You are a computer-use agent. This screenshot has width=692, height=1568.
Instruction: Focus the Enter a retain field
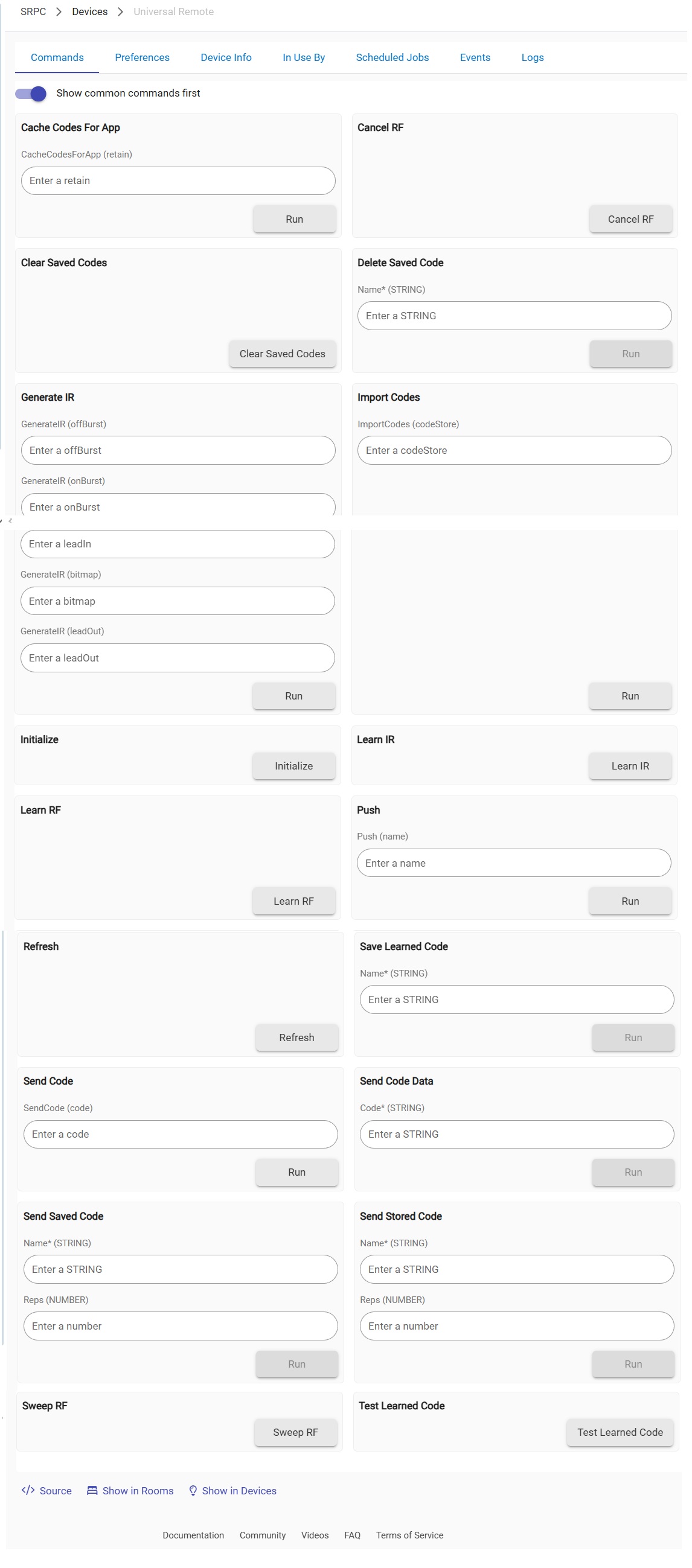pyautogui.click(x=178, y=181)
